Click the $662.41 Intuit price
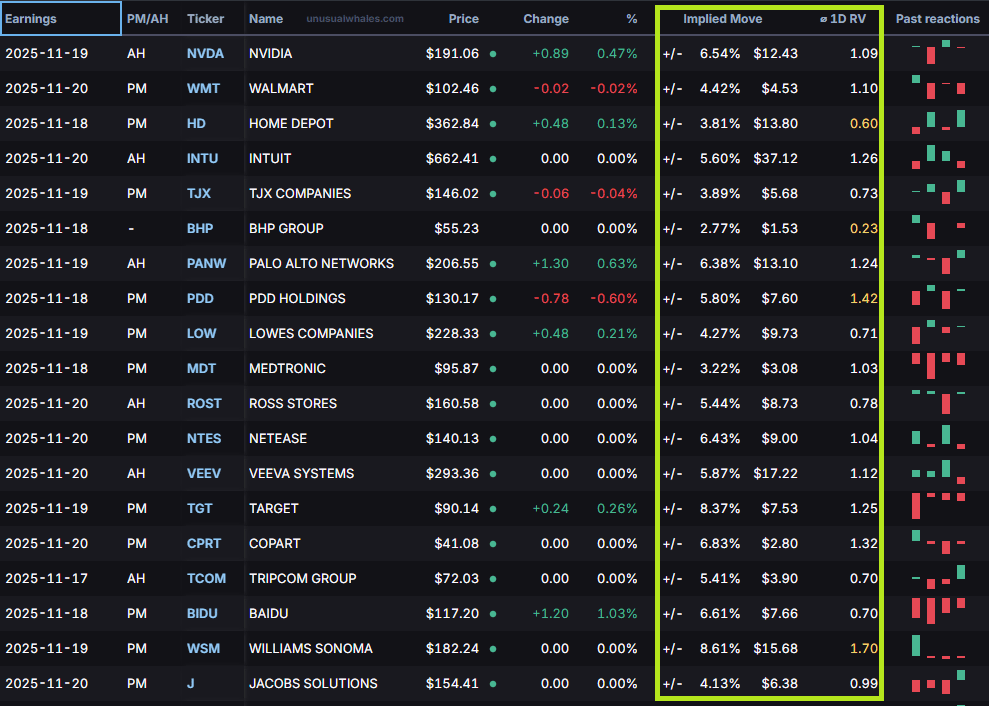989x706 pixels. [x=452, y=158]
